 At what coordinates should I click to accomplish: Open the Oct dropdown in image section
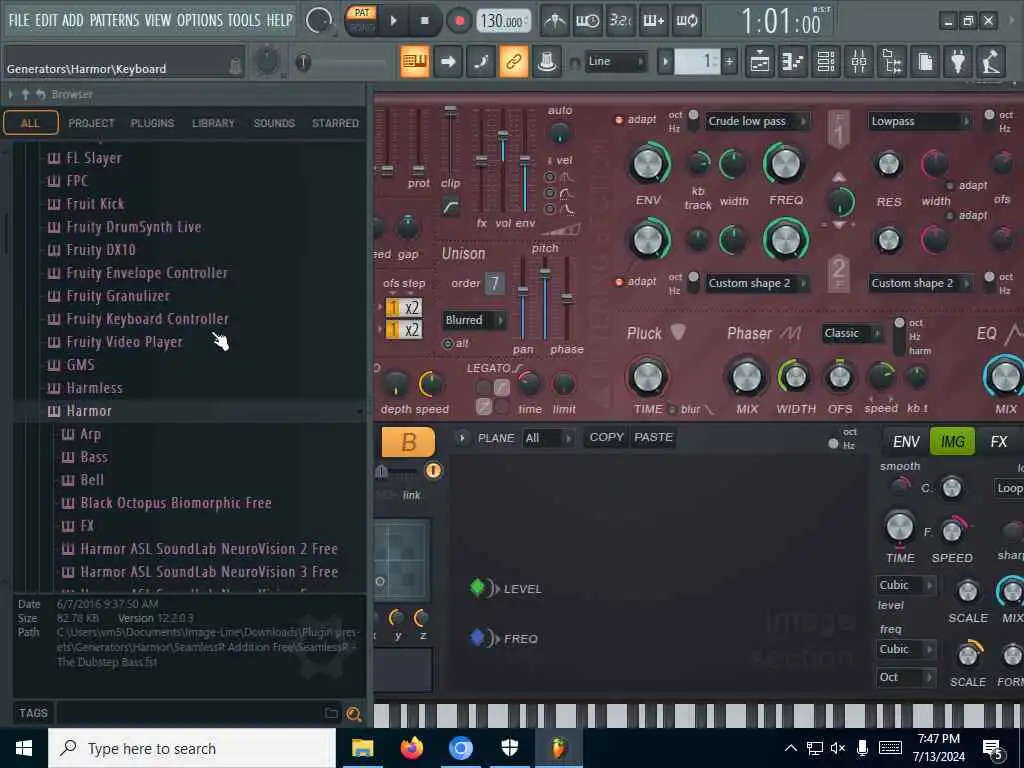coord(904,677)
